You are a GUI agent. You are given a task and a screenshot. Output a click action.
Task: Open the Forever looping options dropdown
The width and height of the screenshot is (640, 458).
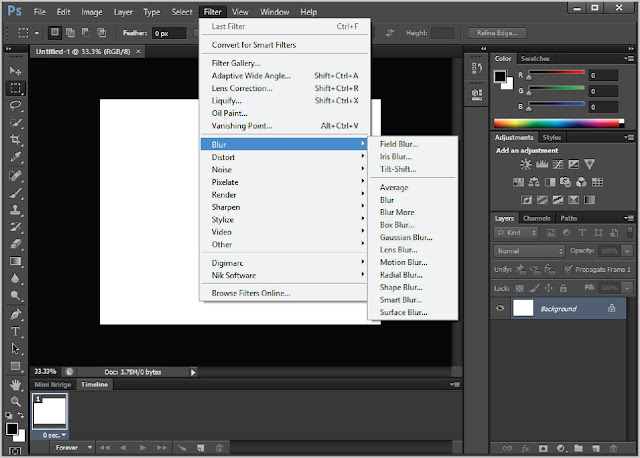point(72,448)
